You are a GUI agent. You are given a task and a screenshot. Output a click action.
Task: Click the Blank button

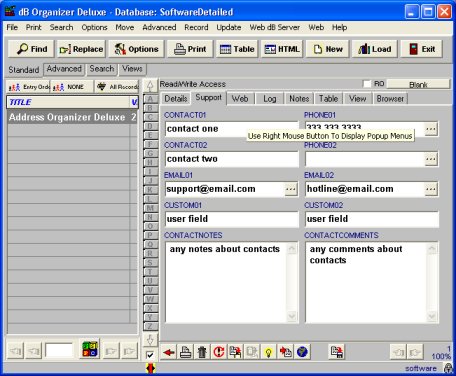418,84
